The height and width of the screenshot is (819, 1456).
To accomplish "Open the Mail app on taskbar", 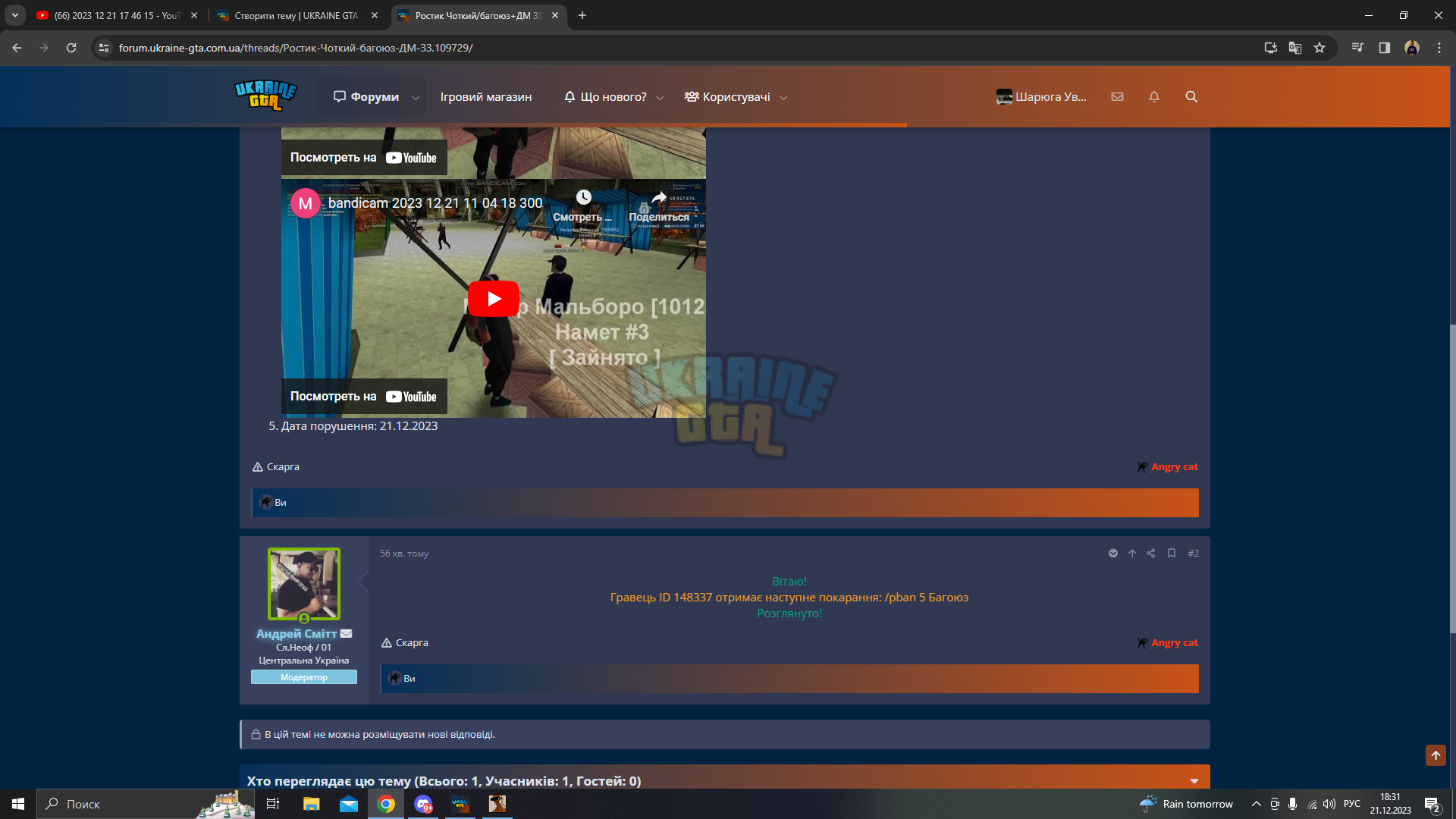I will pyautogui.click(x=349, y=804).
